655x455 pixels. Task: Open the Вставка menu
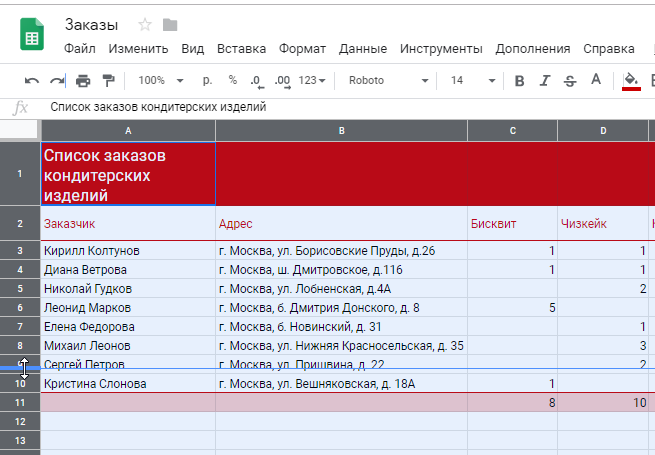point(241,49)
